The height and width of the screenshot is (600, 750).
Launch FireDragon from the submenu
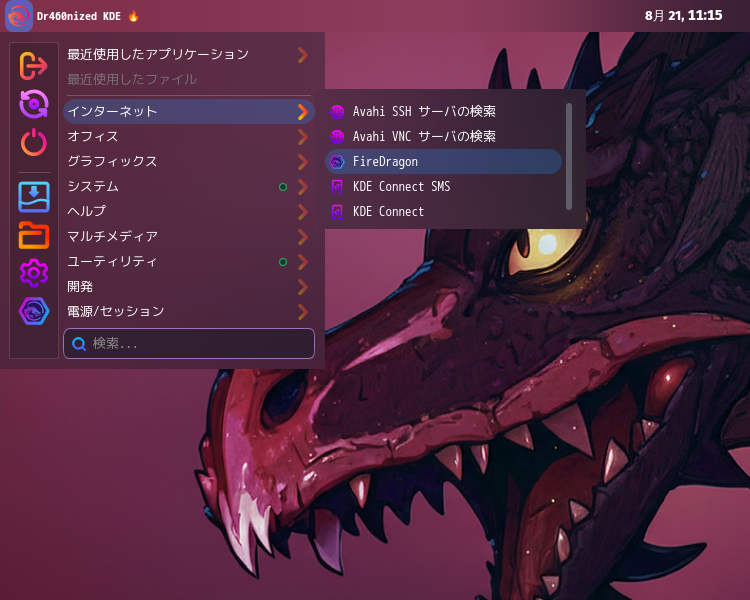click(x=443, y=162)
